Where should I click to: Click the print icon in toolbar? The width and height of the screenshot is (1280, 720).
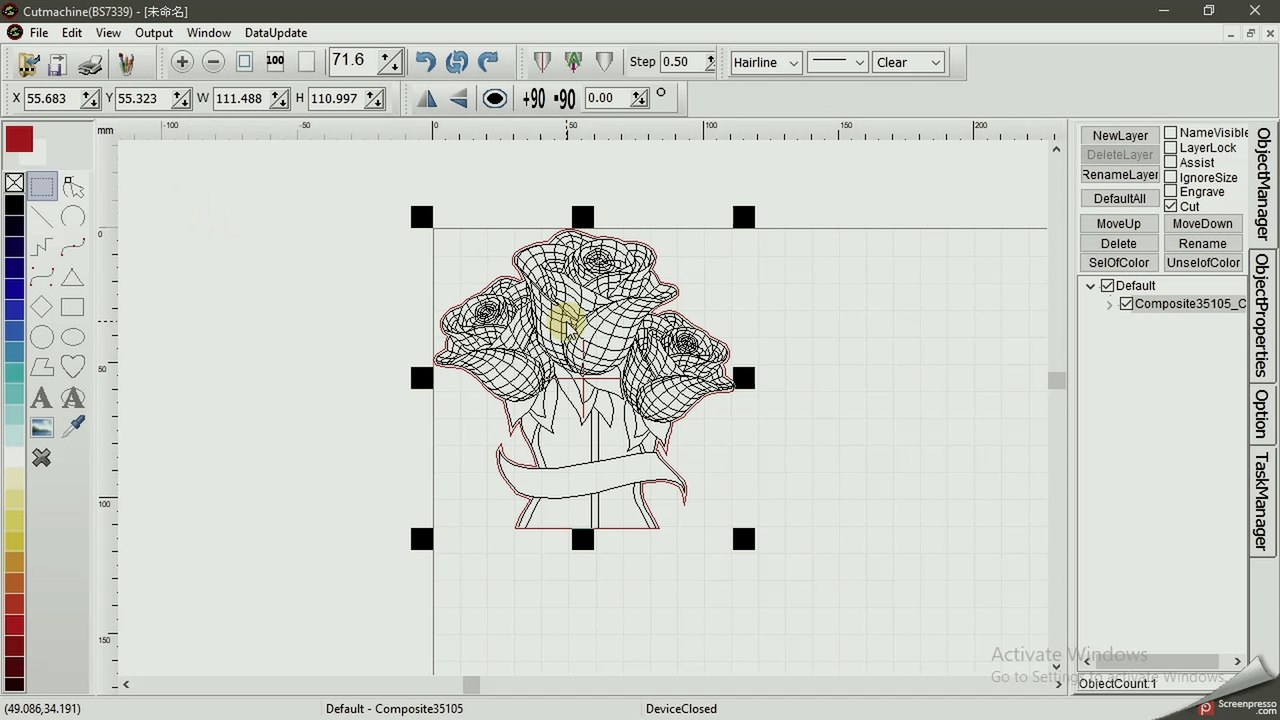[x=90, y=64]
